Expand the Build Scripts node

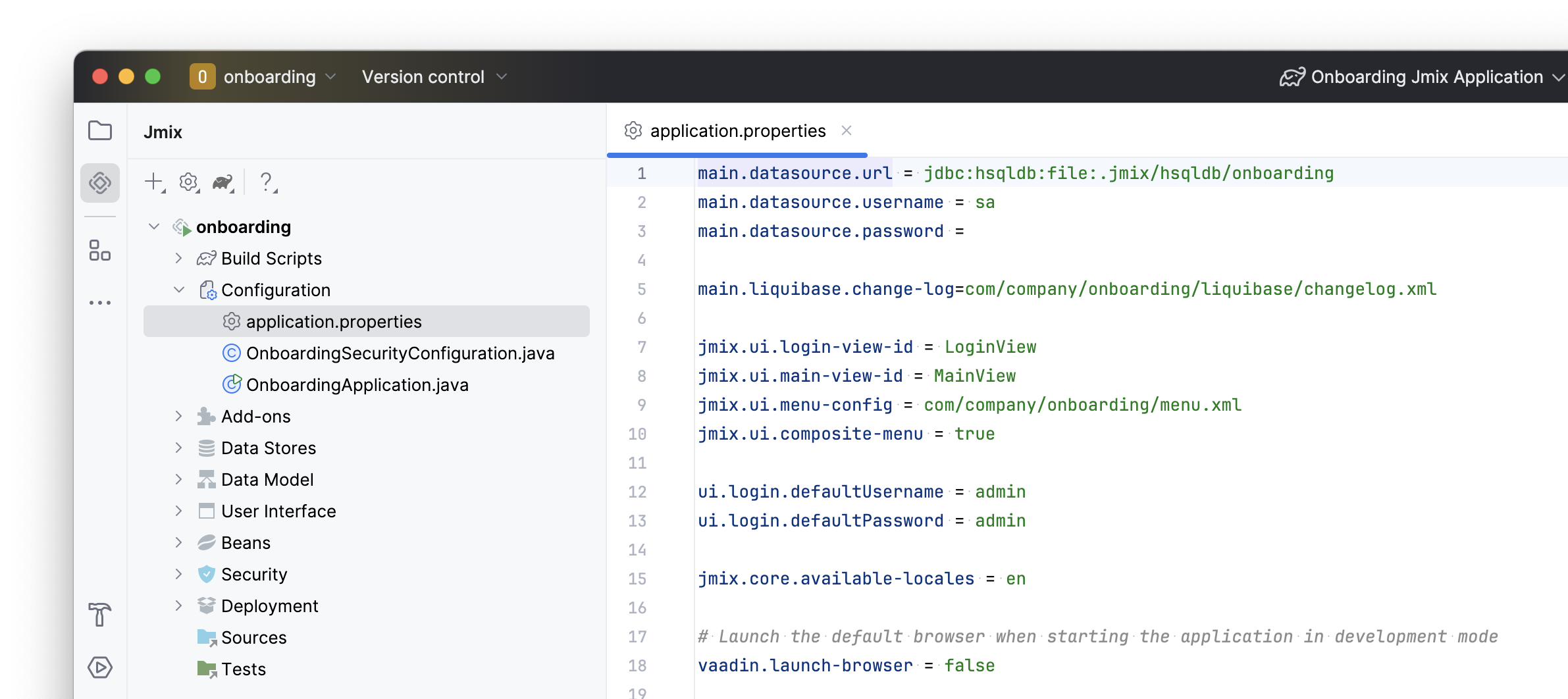coord(178,259)
